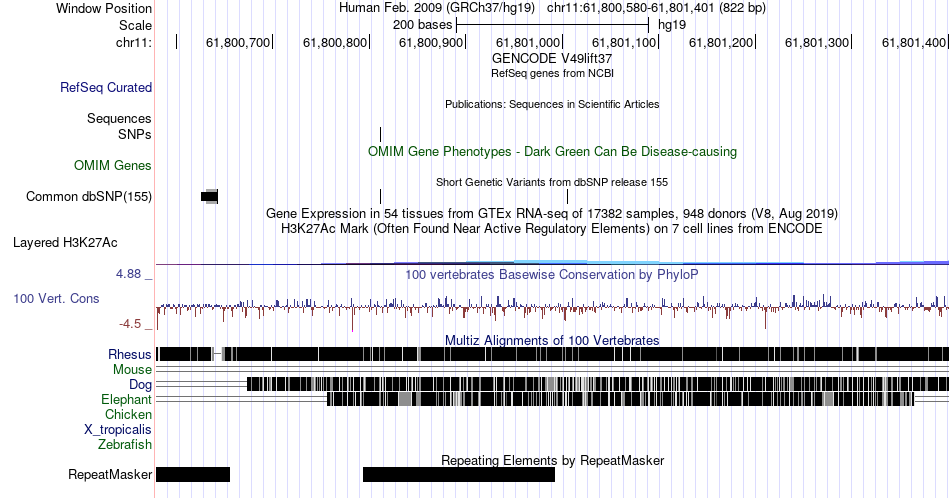Viewport: 950px width, 498px height.
Task: Click the wide middle RepeatMasker block
Action: [x=459, y=474]
